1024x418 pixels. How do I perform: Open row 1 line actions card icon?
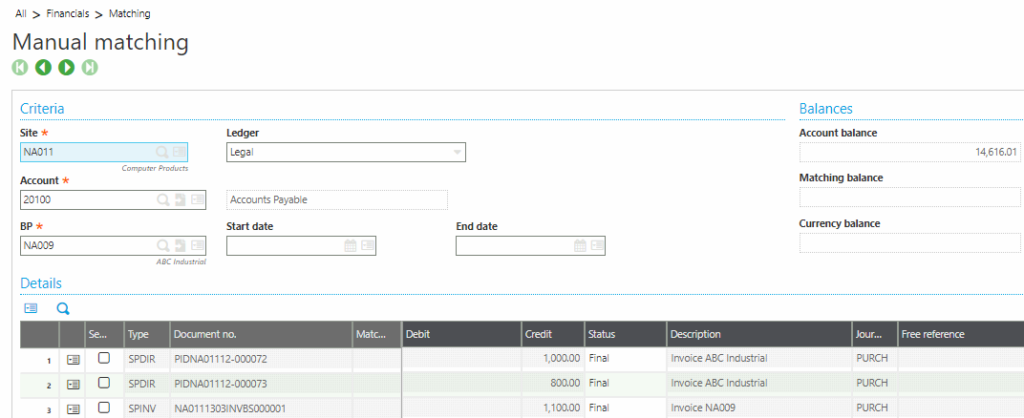point(73,359)
